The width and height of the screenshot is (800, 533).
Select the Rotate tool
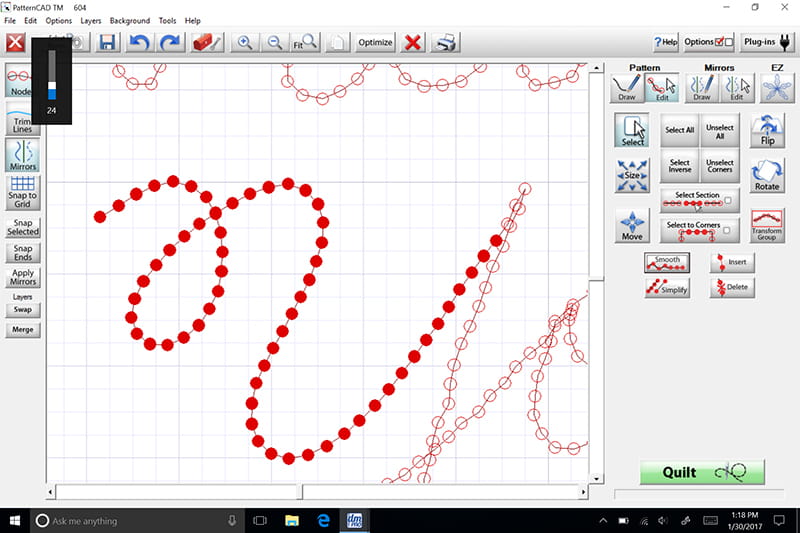(767, 175)
